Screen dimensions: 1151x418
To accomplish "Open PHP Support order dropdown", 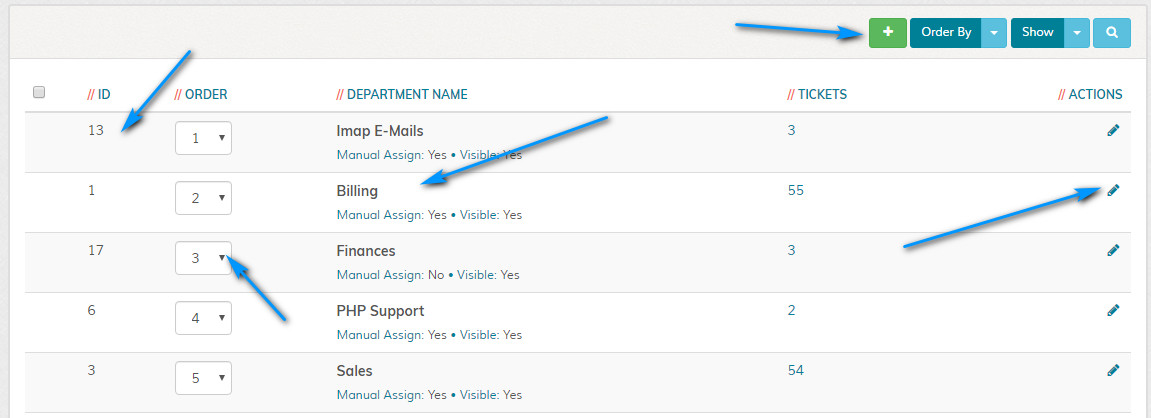I will click(203, 319).
